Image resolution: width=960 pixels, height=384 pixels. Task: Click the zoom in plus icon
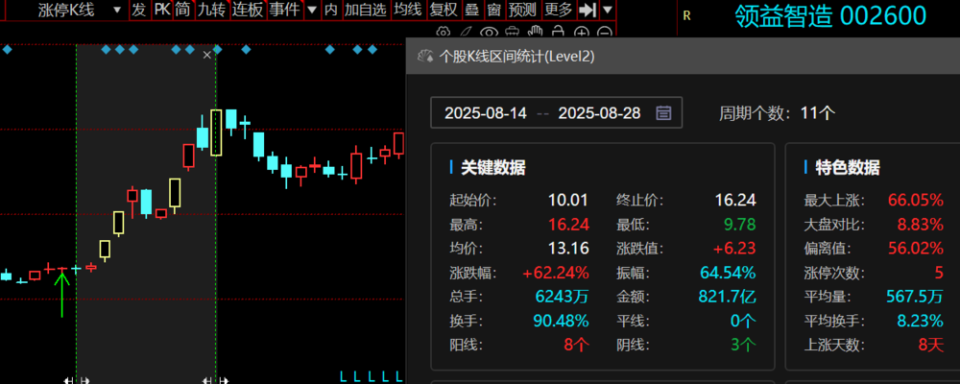click(x=582, y=32)
